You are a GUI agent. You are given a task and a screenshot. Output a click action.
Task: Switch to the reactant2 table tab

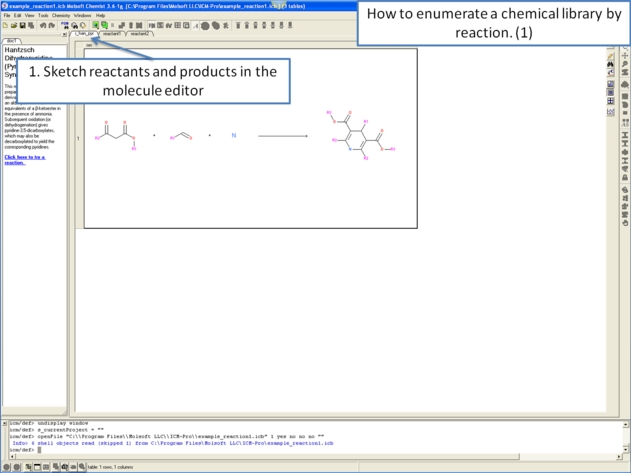(x=140, y=34)
